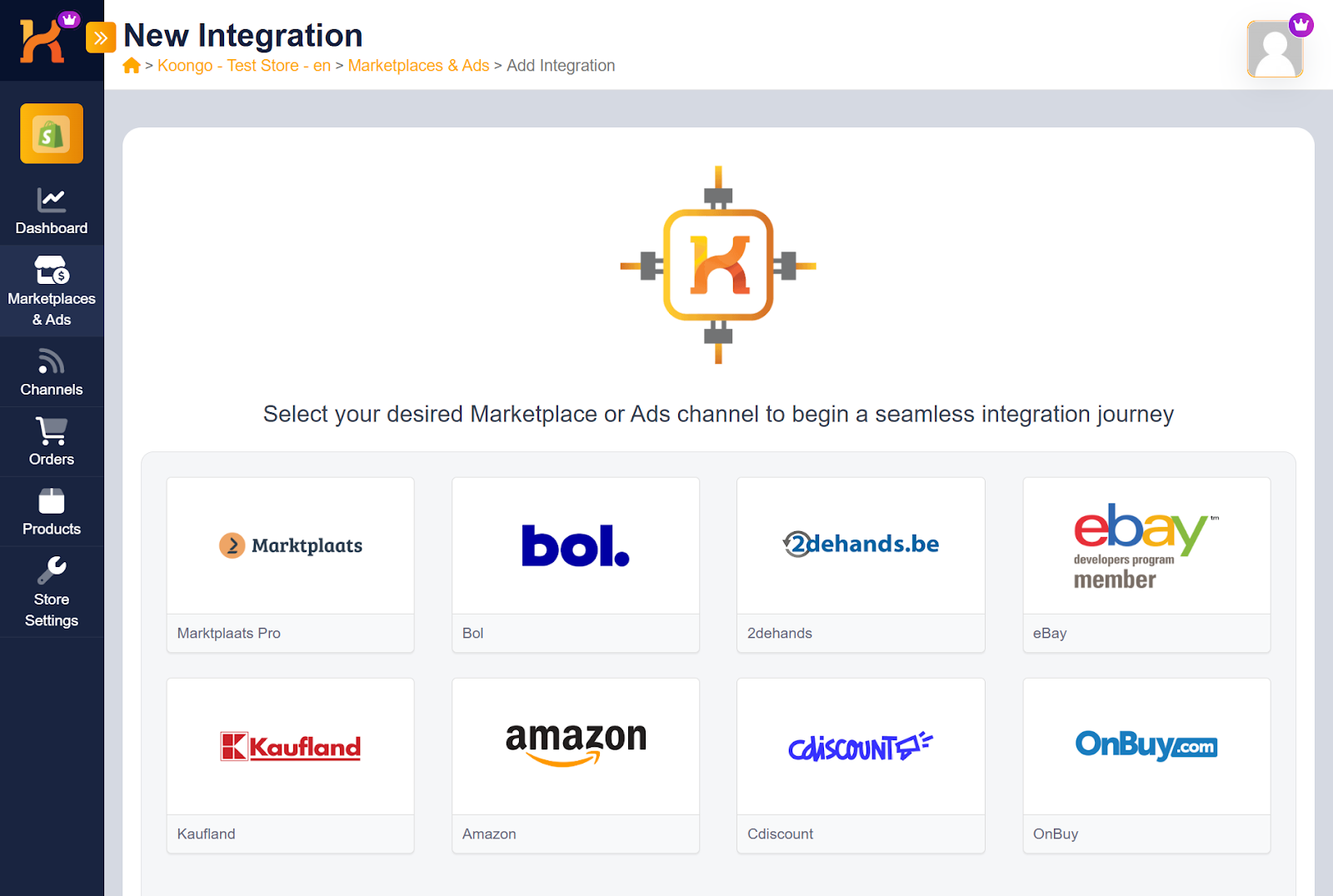Open the user profile avatar

point(1275,49)
